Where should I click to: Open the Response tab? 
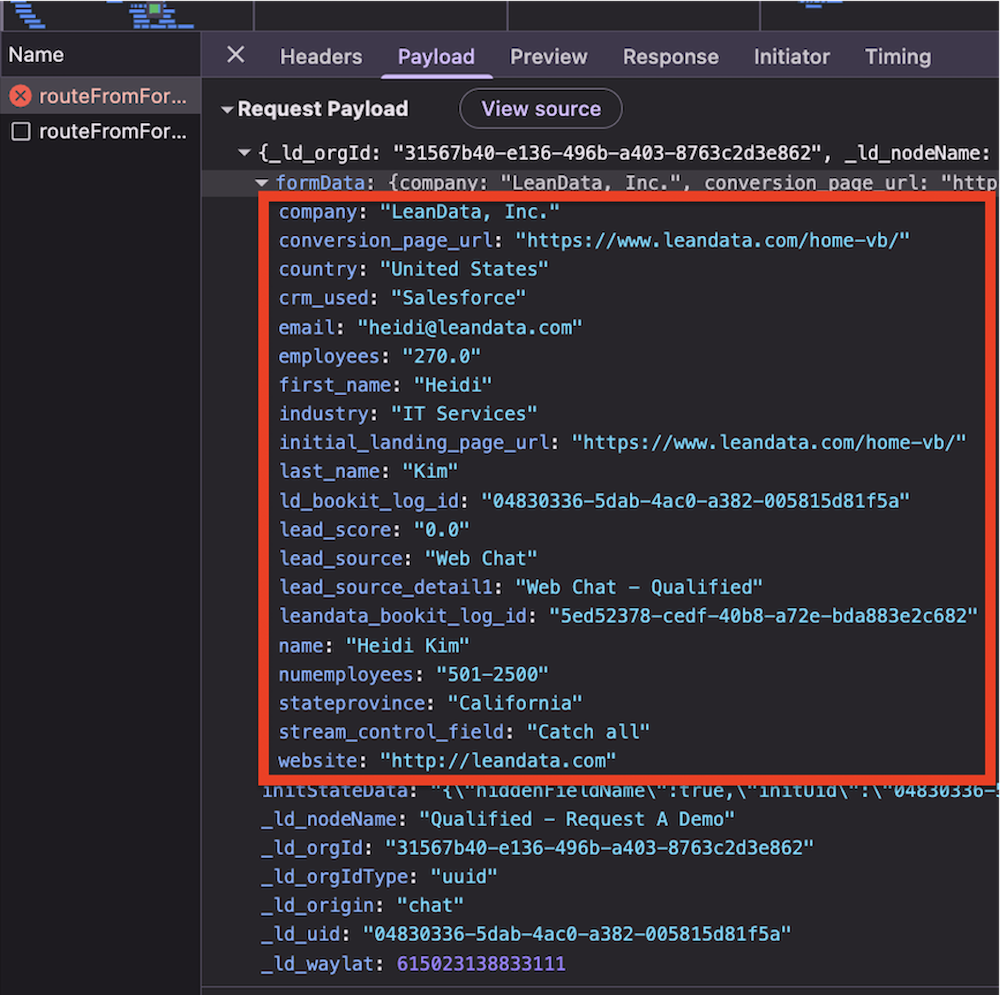(x=670, y=57)
